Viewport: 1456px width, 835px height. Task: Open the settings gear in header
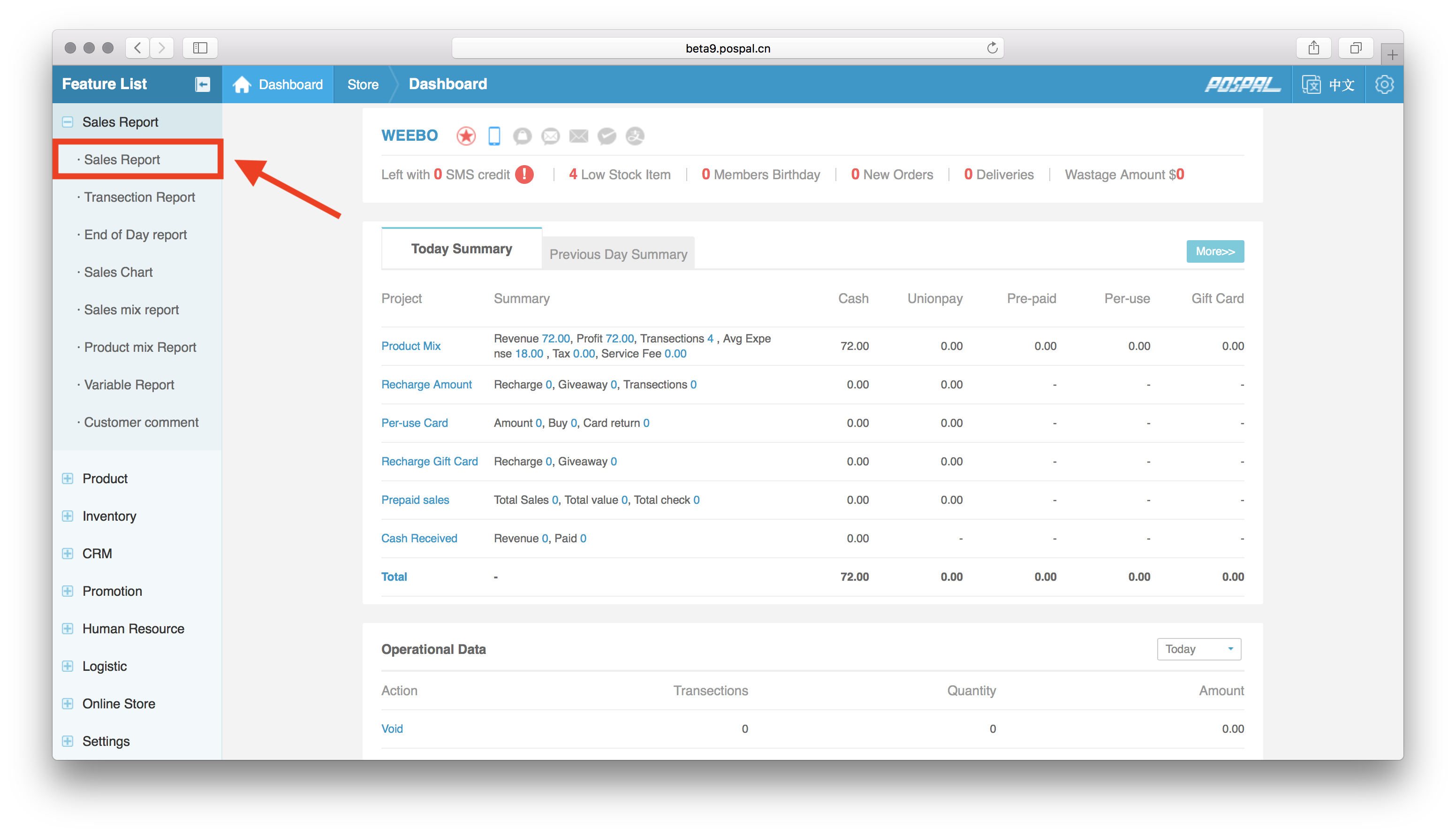point(1384,84)
